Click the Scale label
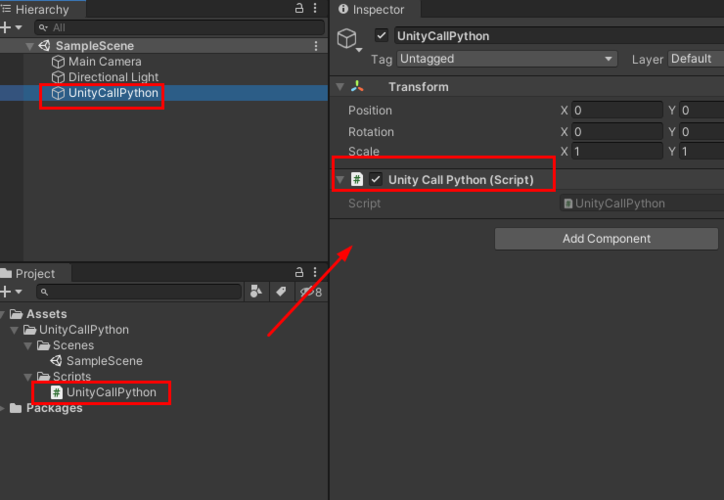 click(363, 151)
